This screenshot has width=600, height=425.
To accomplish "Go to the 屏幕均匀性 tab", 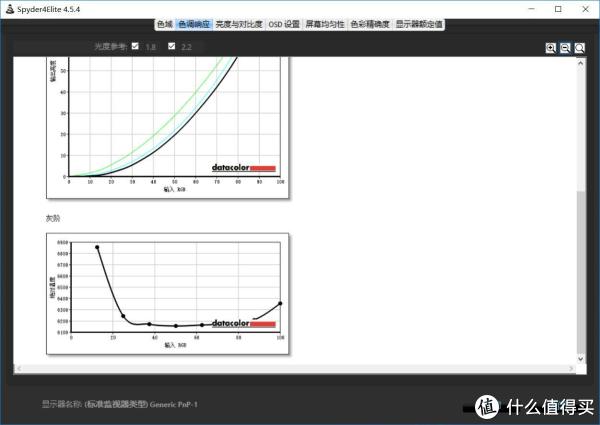I will tap(325, 24).
